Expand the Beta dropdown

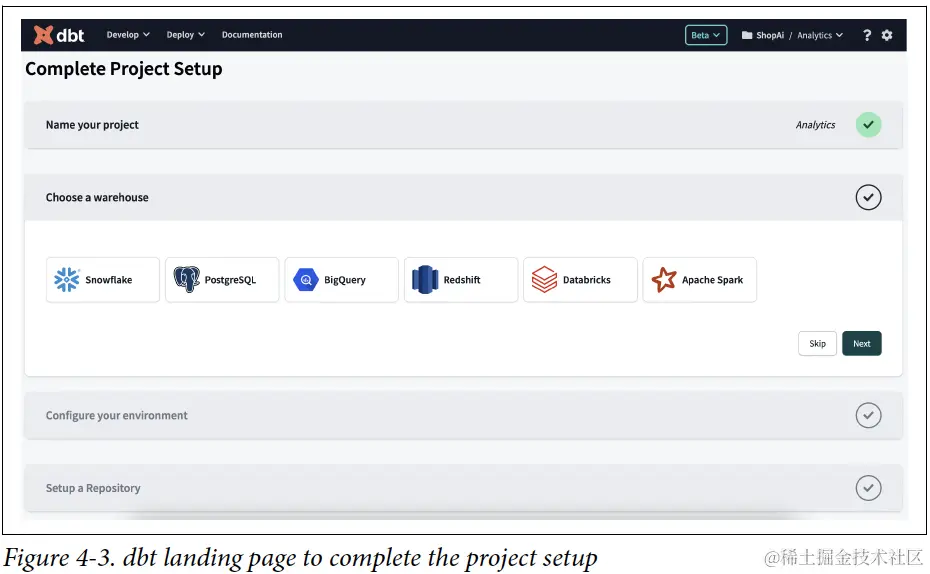pos(706,35)
